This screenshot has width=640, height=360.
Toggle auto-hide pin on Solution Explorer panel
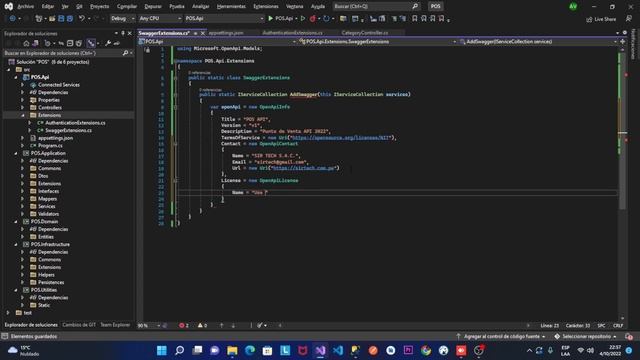tap(123, 33)
